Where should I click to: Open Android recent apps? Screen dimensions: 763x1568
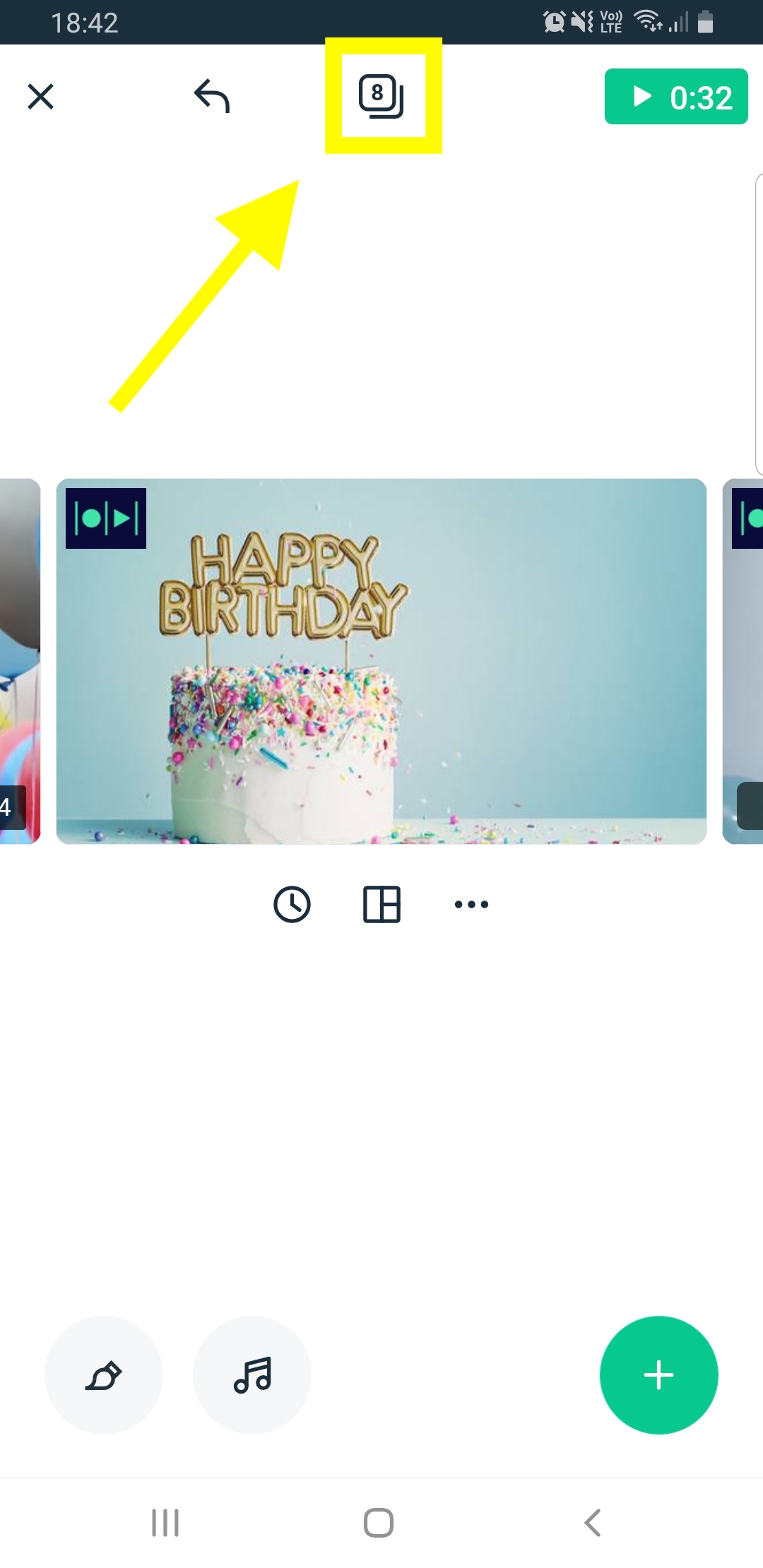tap(165, 1523)
